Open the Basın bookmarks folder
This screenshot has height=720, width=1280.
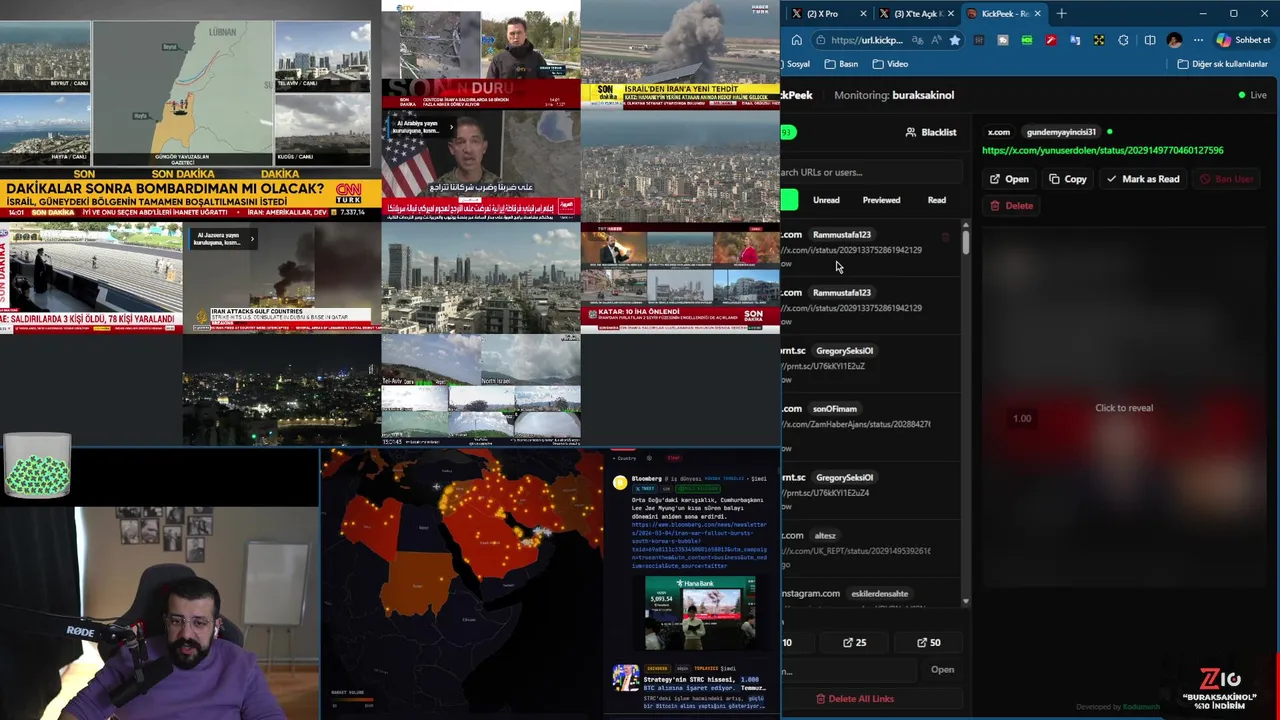[841, 64]
